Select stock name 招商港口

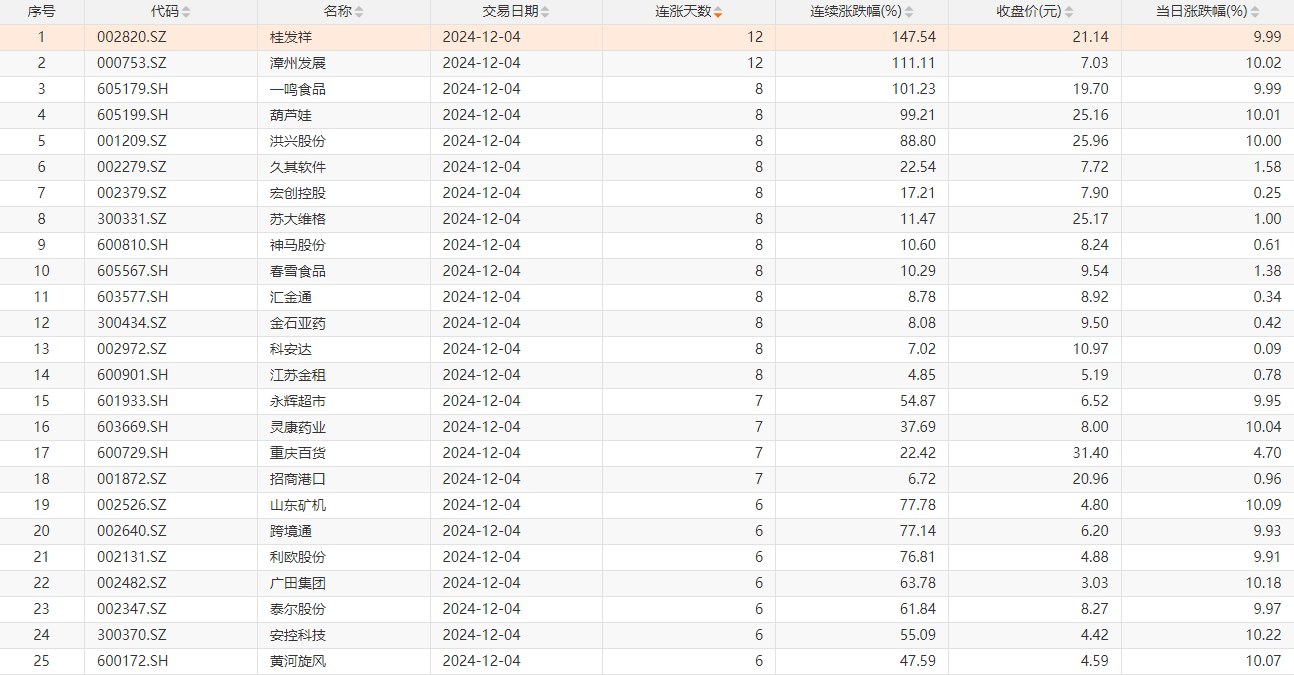298,479
